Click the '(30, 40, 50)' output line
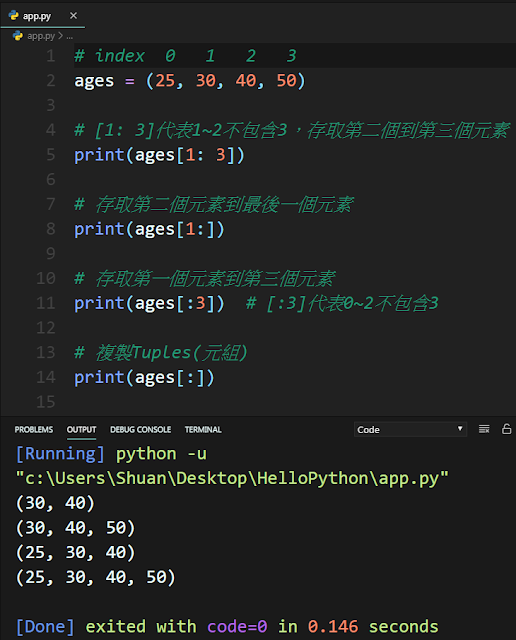516x640 pixels. [76, 528]
